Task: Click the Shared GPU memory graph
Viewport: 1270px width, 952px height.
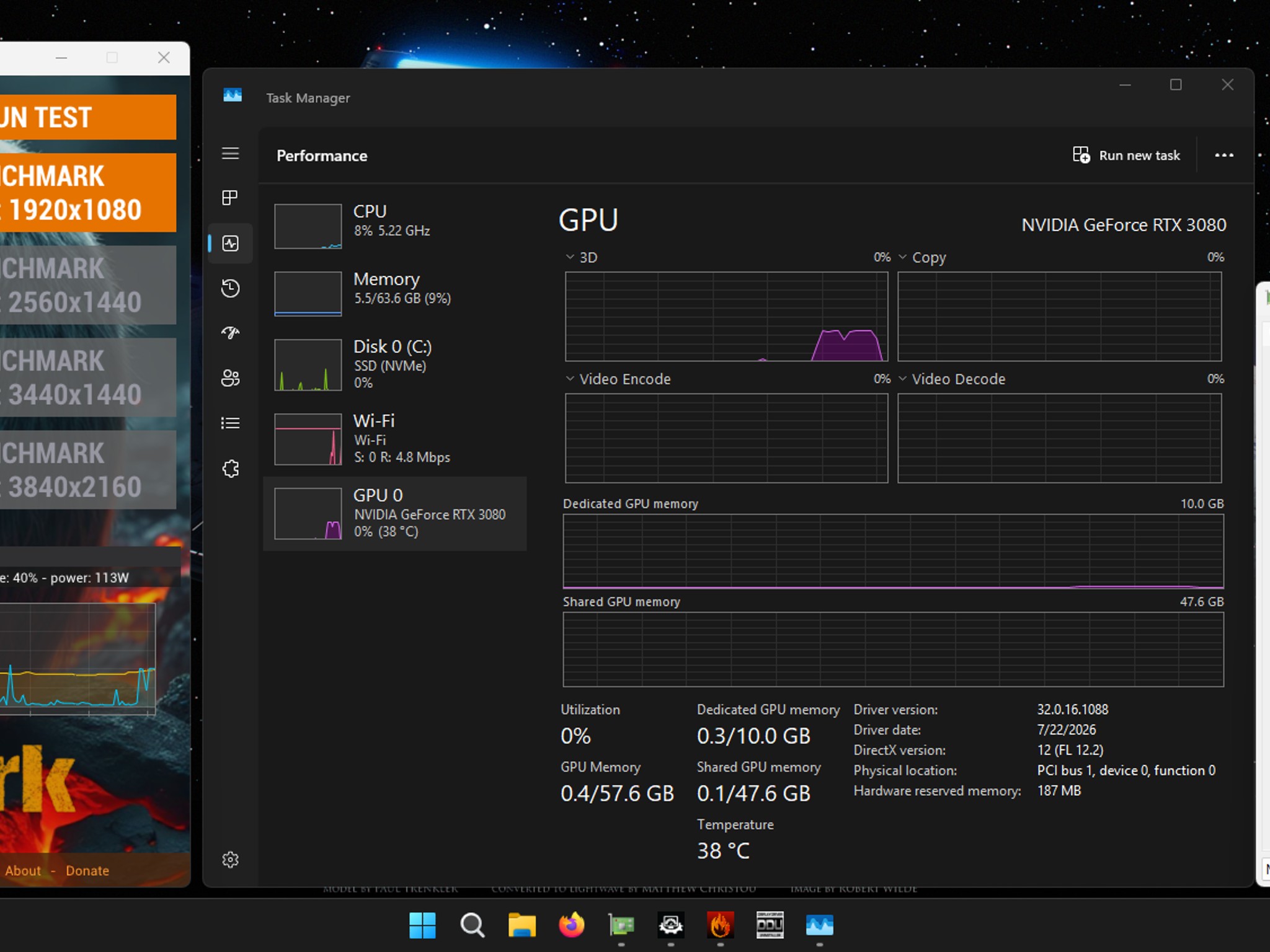Action: [893, 649]
